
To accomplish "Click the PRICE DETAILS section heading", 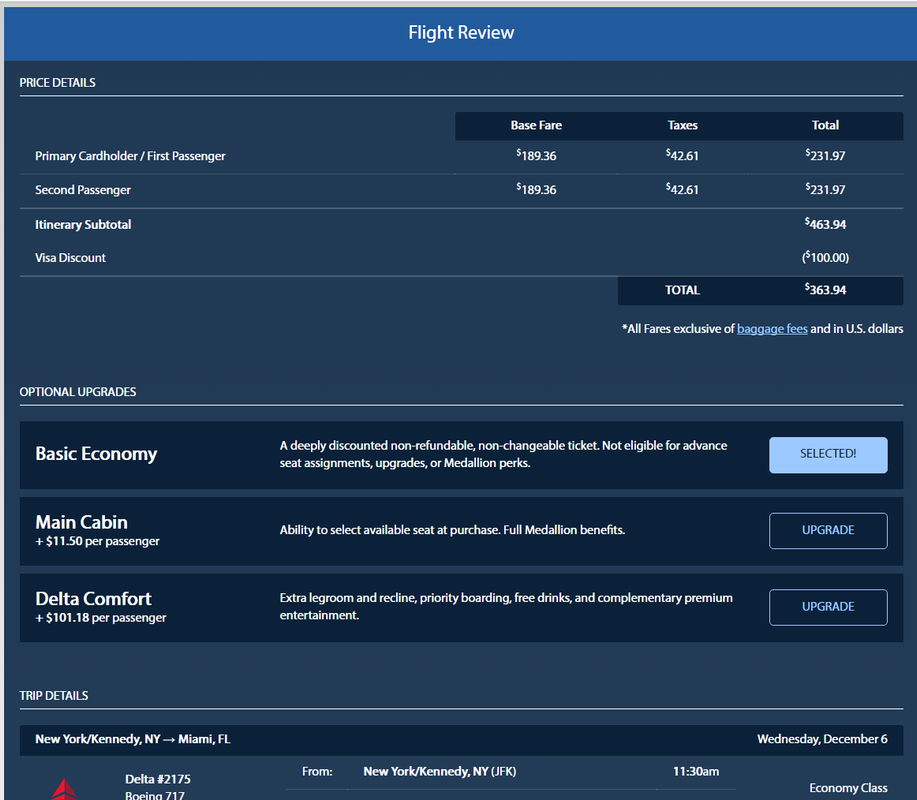I will pos(57,82).
